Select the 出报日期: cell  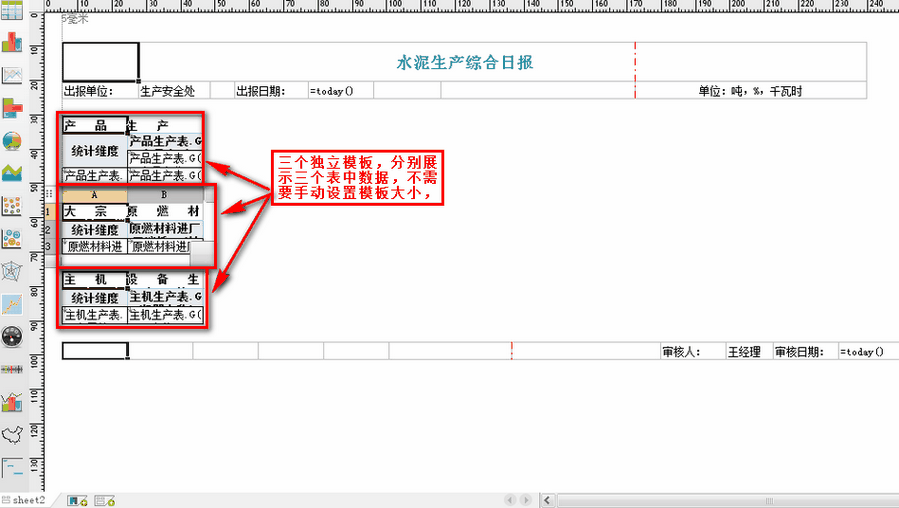coord(271,91)
